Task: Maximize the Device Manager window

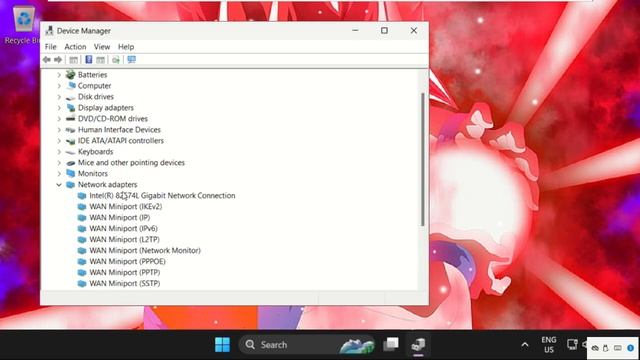Action: coord(384,31)
